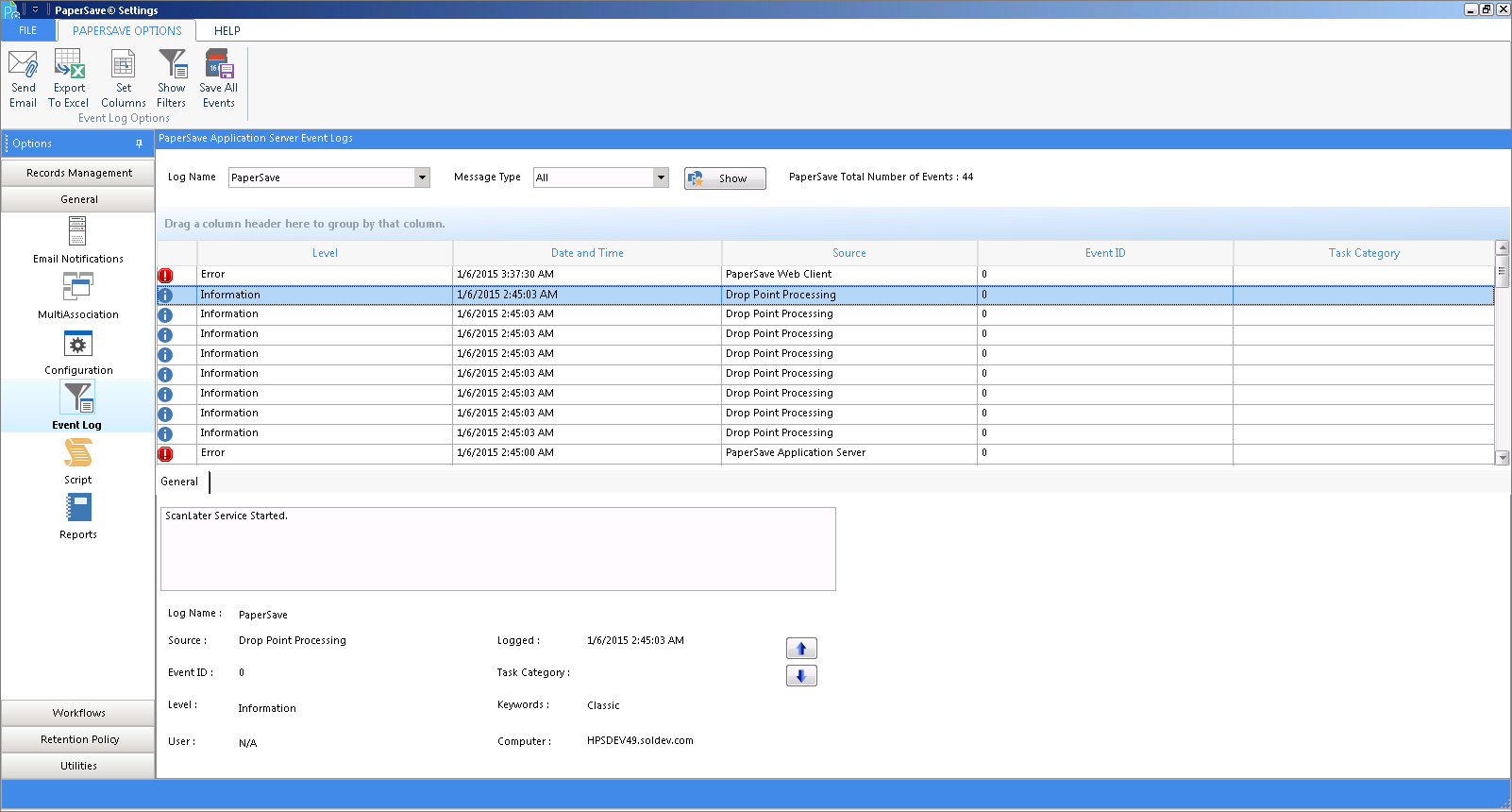Click the grid scrollbar down arrow

pyautogui.click(x=1502, y=458)
